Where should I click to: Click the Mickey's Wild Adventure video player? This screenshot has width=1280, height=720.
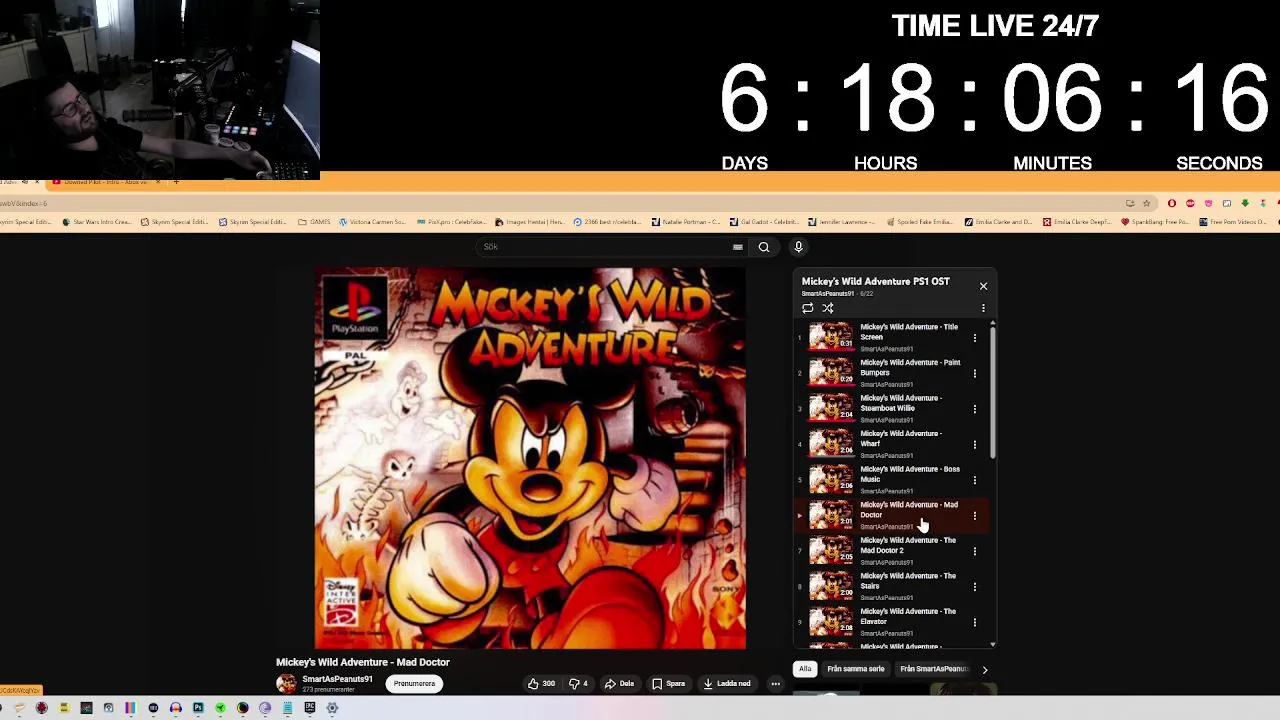pyautogui.click(x=530, y=458)
